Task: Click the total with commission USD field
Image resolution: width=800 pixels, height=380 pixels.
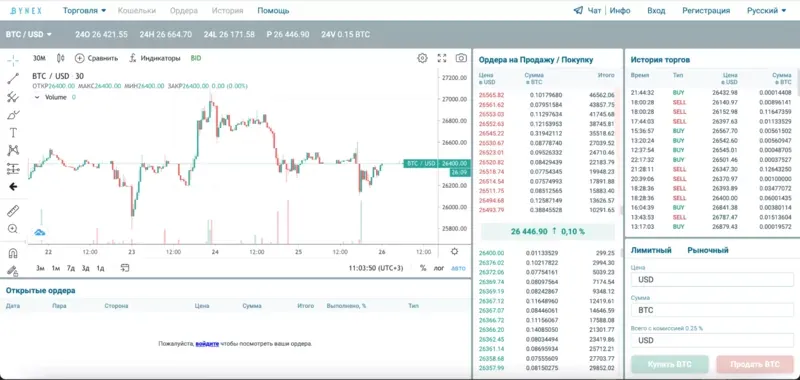Action: 712,340
